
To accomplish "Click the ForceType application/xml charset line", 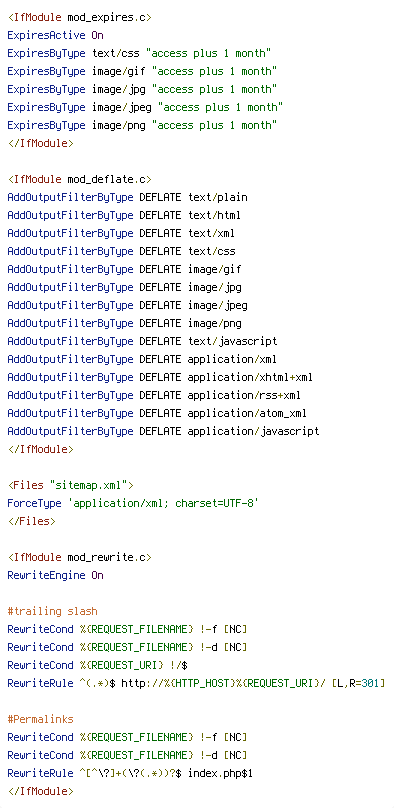I will coord(133,503).
